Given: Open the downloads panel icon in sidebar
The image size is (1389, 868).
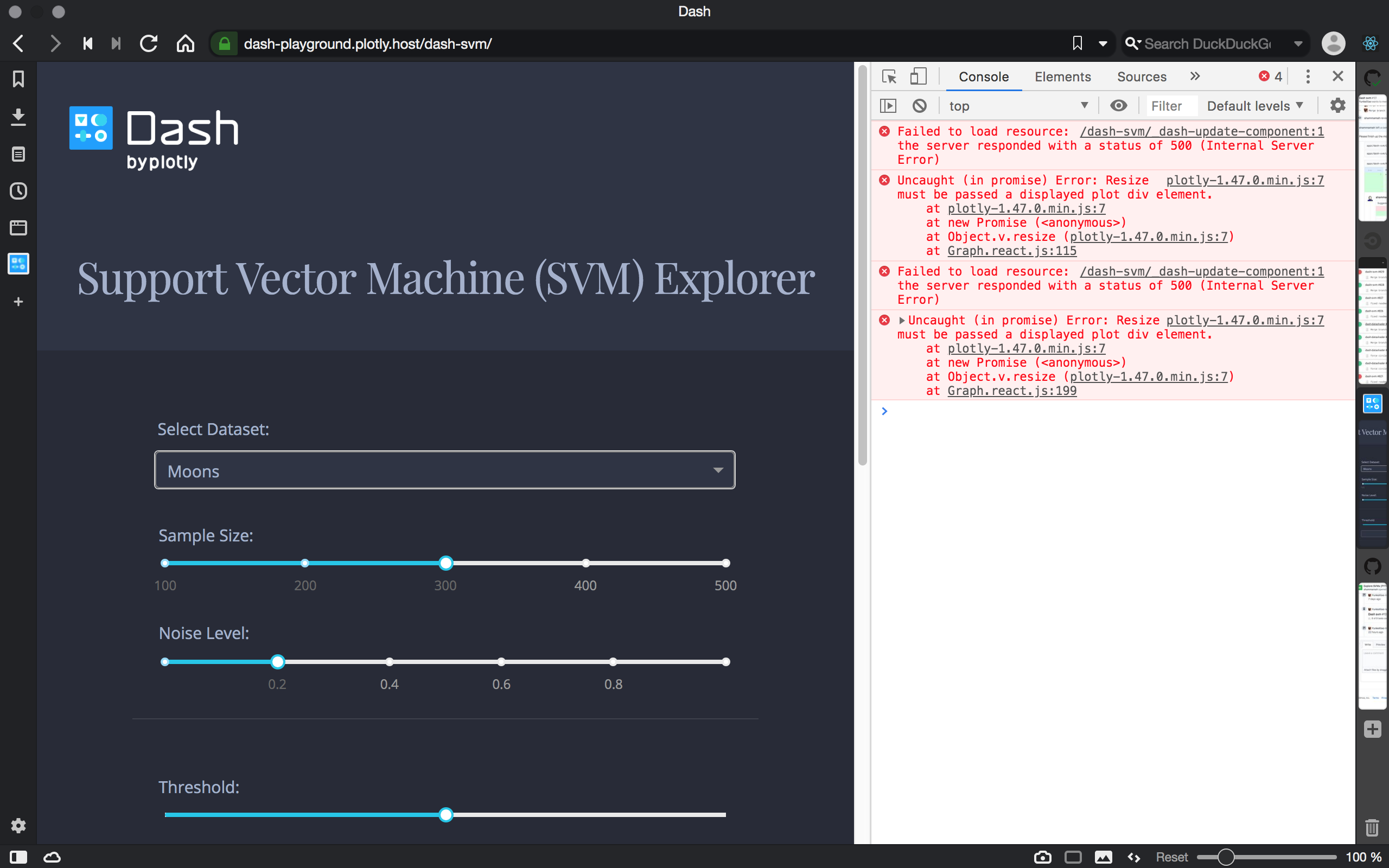Looking at the screenshot, I should [18, 117].
